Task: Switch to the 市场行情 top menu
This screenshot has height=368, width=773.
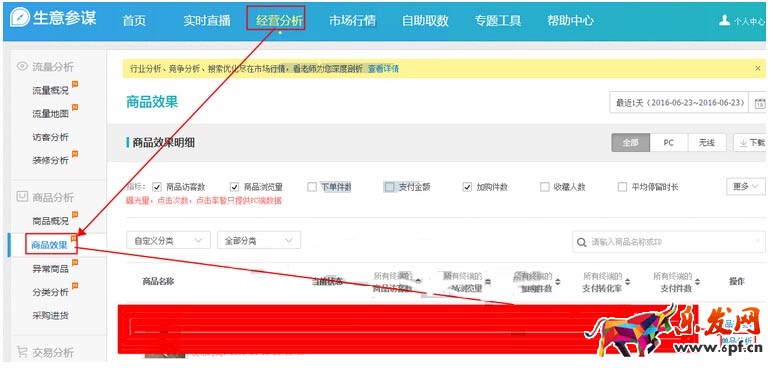Action: [x=352, y=20]
